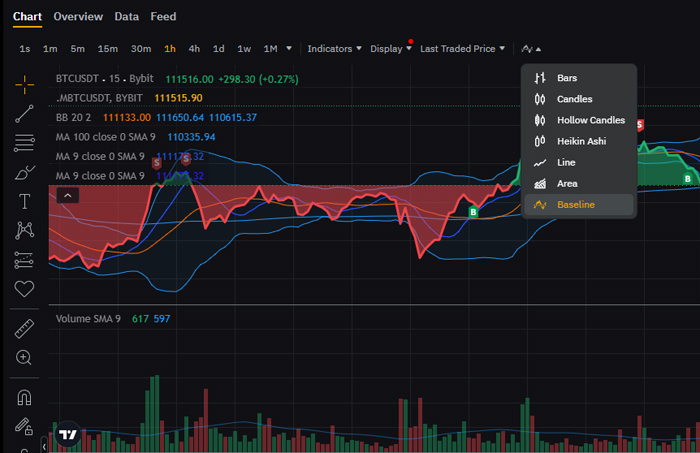Click the 111515.90 mark price value
Viewport: 700px width, 453px height.
pyautogui.click(x=178, y=98)
